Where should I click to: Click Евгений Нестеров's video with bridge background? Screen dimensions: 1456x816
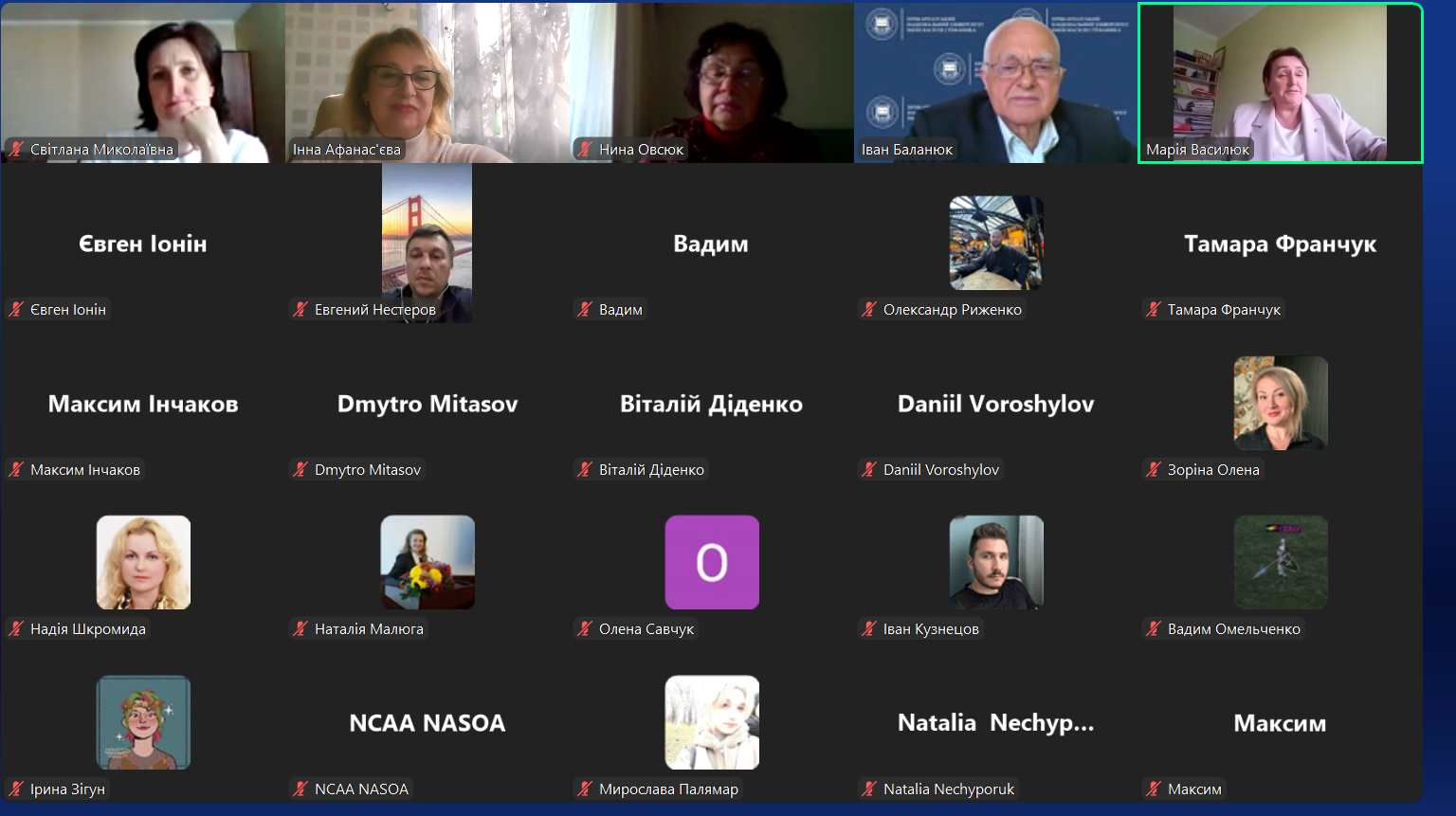click(427, 244)
